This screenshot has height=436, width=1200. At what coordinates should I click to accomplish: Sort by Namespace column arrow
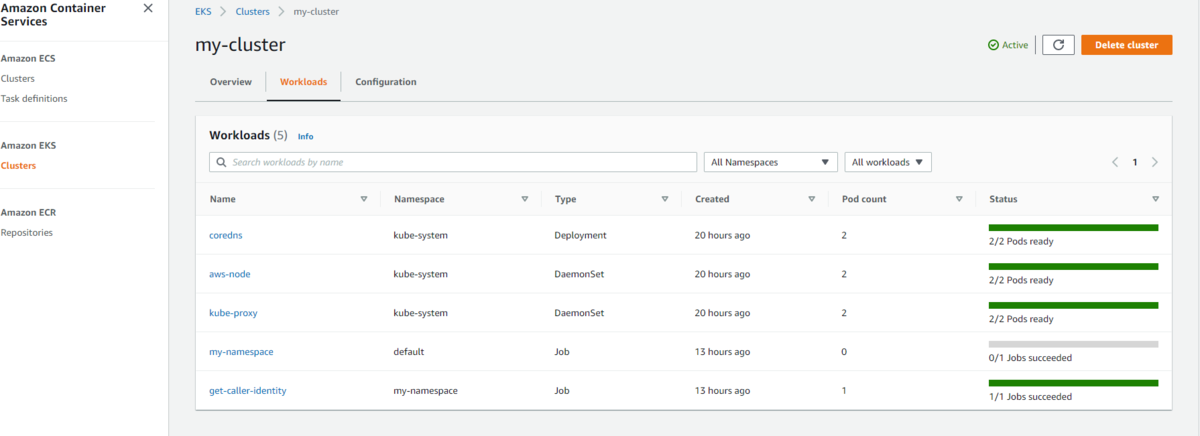[x=525, y=199]
